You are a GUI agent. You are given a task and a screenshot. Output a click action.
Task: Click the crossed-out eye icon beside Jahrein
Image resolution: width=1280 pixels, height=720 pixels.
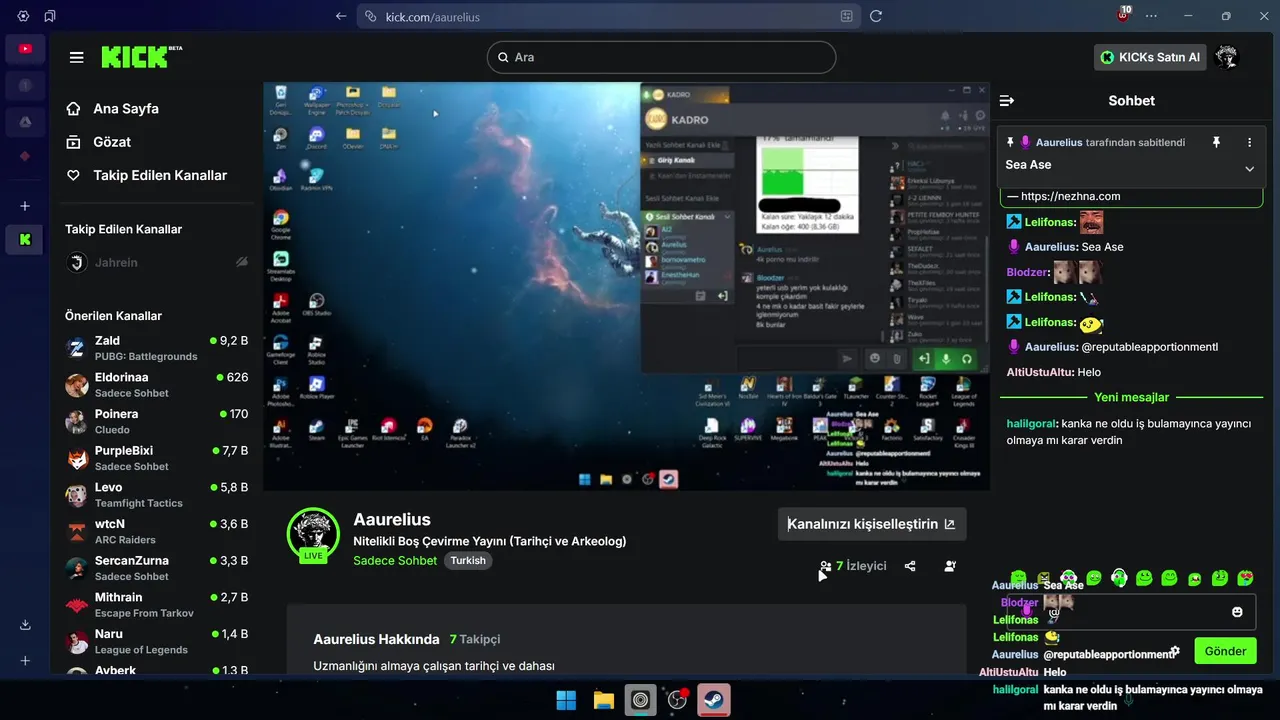241,262
